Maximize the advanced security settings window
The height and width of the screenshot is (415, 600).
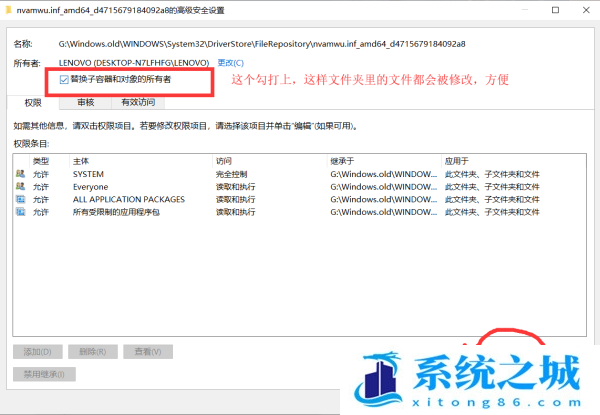[x=555, y=9]
